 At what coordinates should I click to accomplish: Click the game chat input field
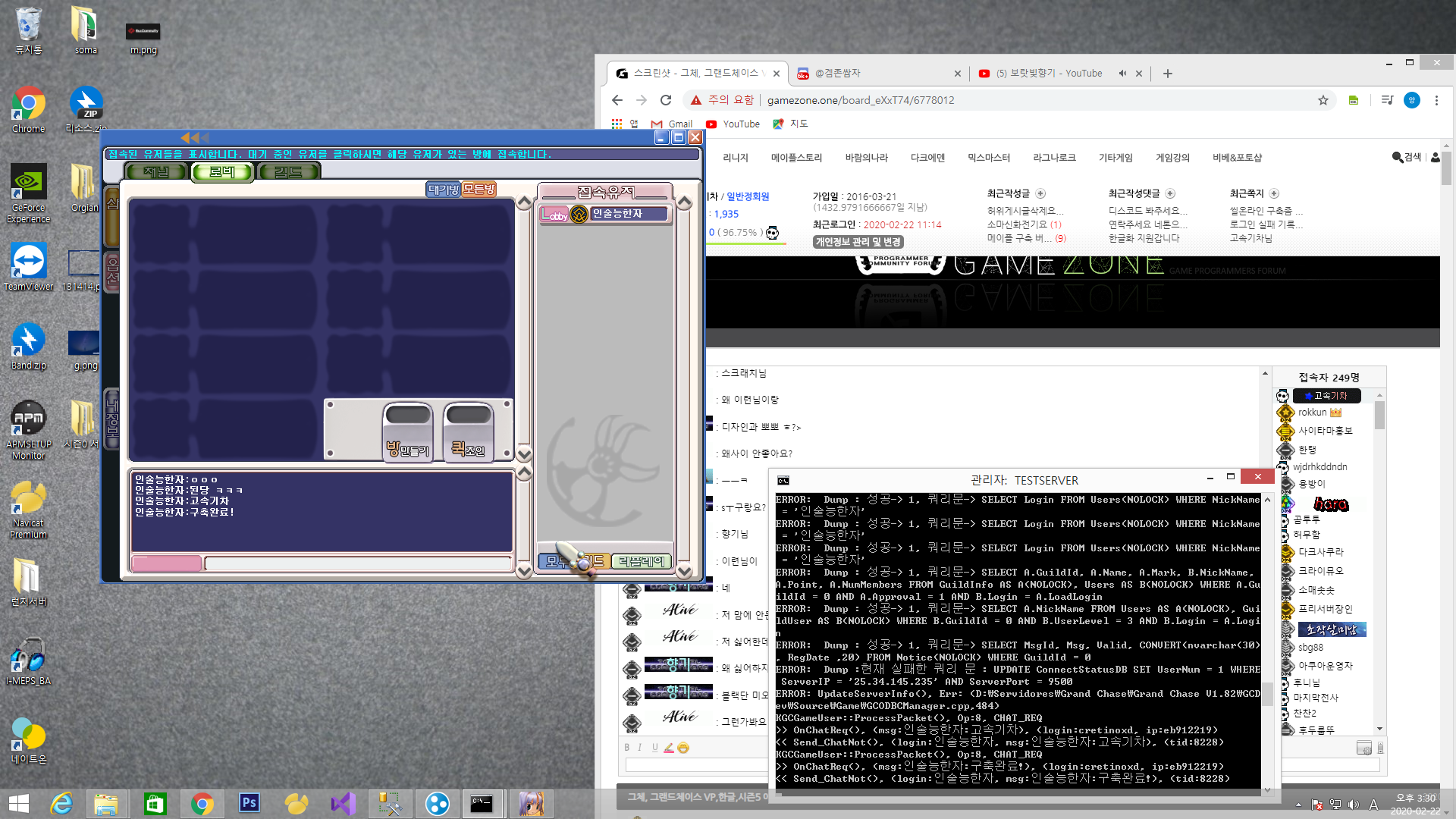(x=358, y=563)
